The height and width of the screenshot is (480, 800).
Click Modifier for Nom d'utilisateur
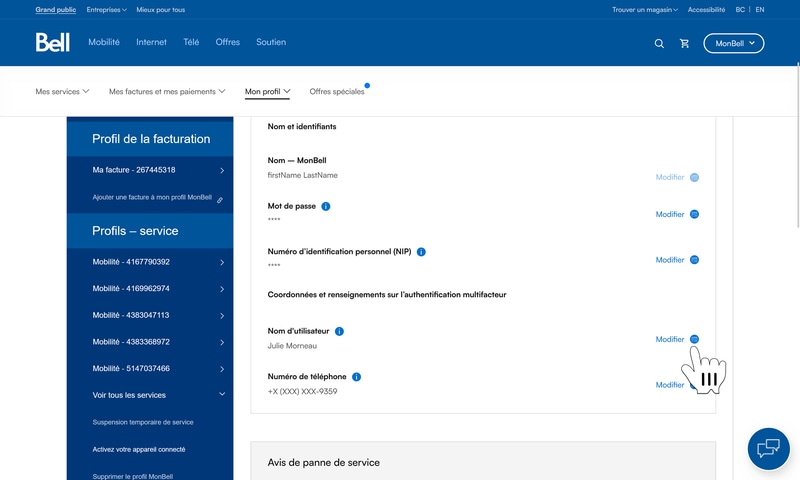670,340
